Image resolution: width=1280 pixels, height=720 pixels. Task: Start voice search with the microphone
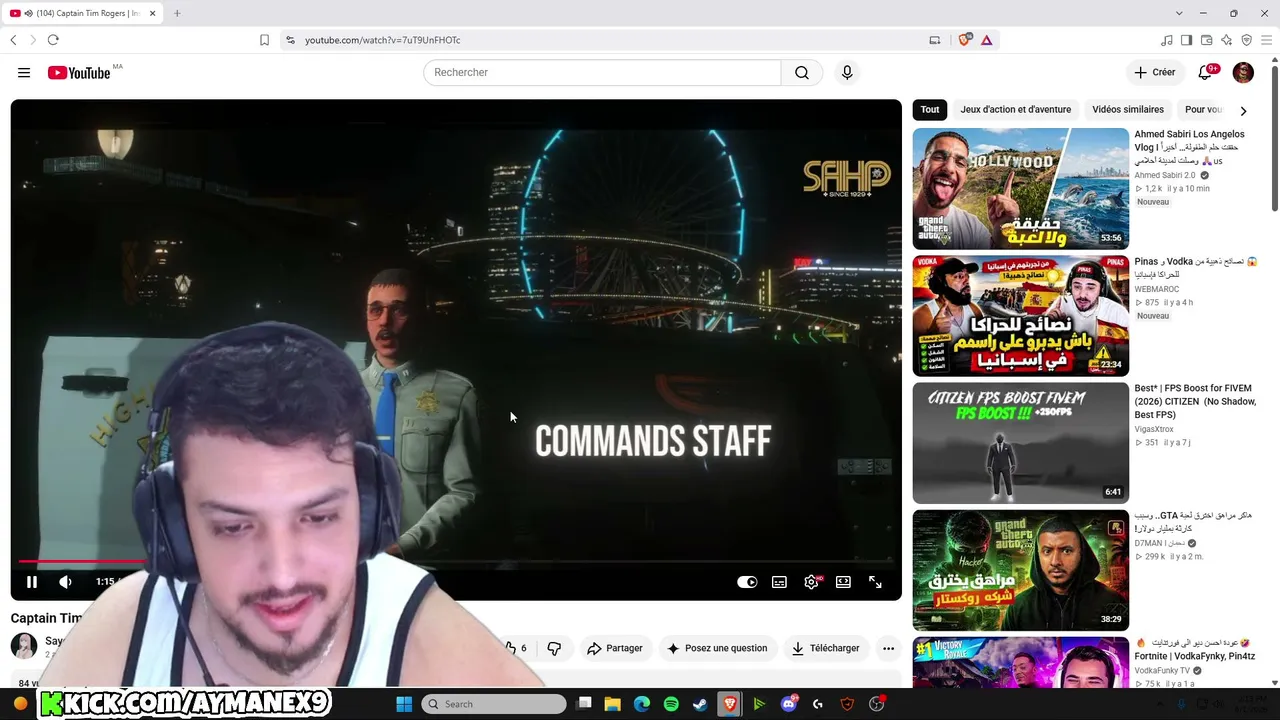click(847, 73)
